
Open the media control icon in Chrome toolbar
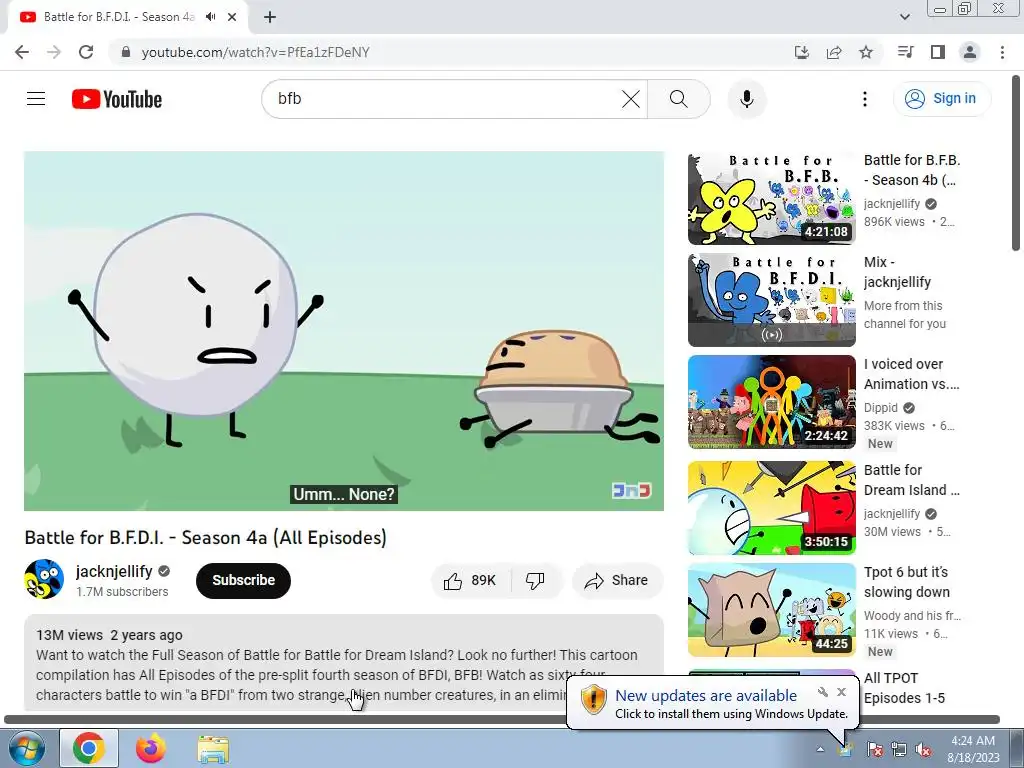coord(905,52)
